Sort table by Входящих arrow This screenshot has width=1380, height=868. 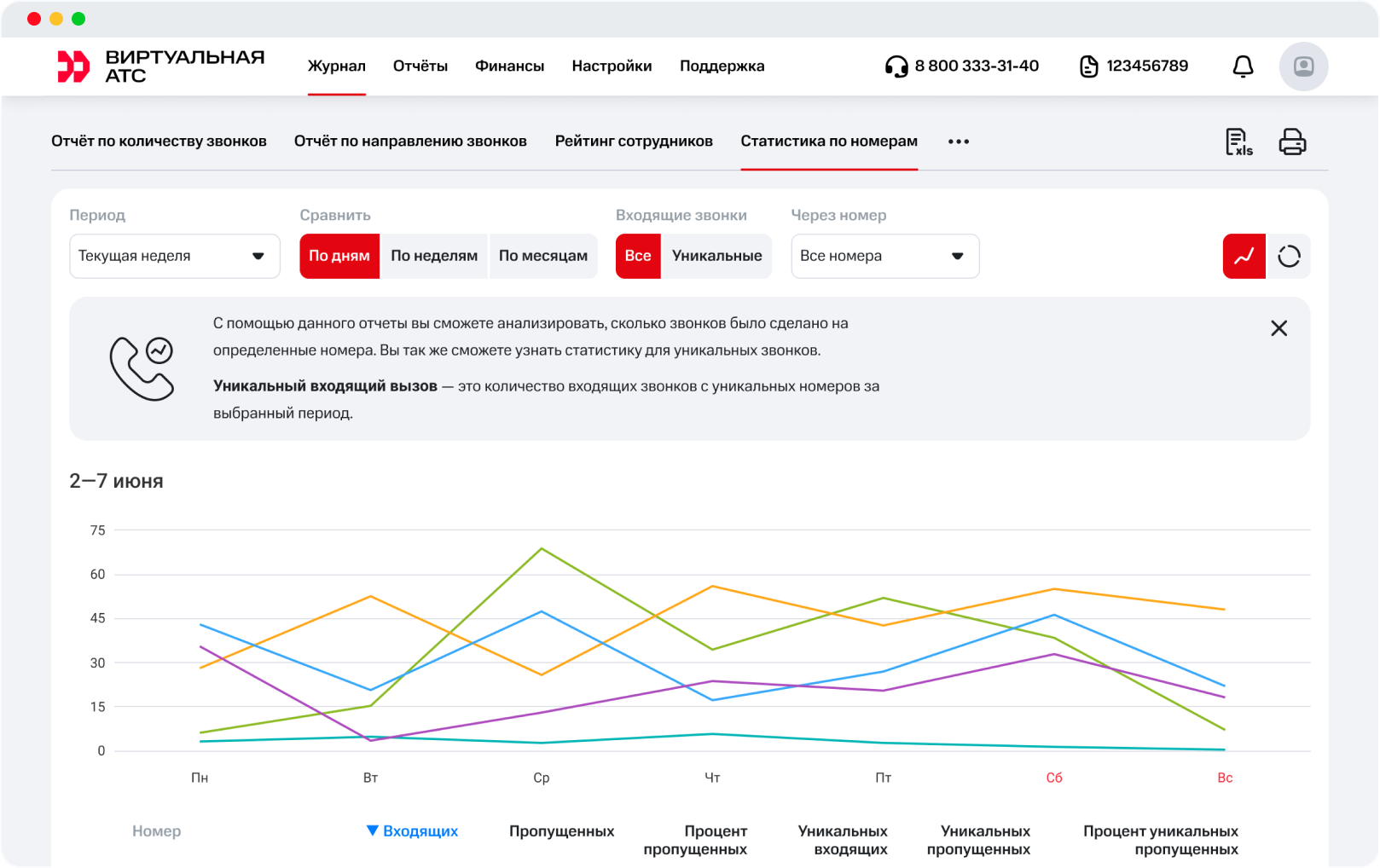coord(373,830)
